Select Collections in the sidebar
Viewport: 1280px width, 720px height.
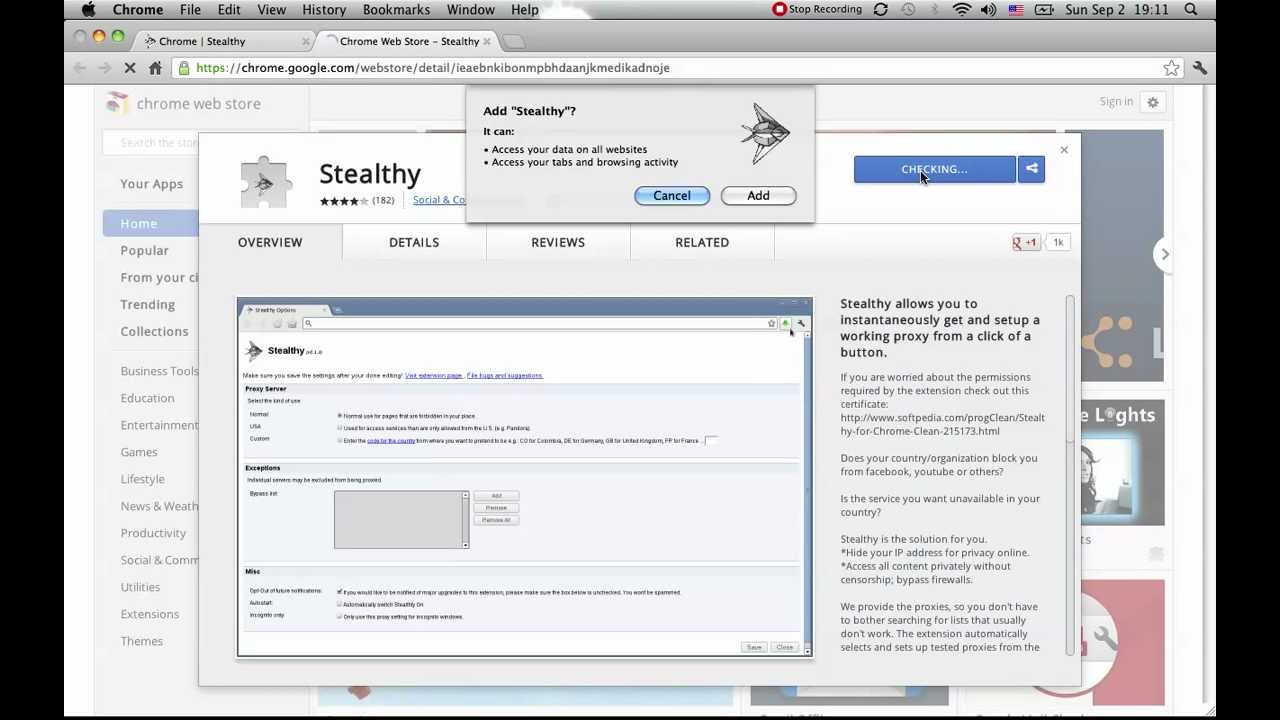154,331
